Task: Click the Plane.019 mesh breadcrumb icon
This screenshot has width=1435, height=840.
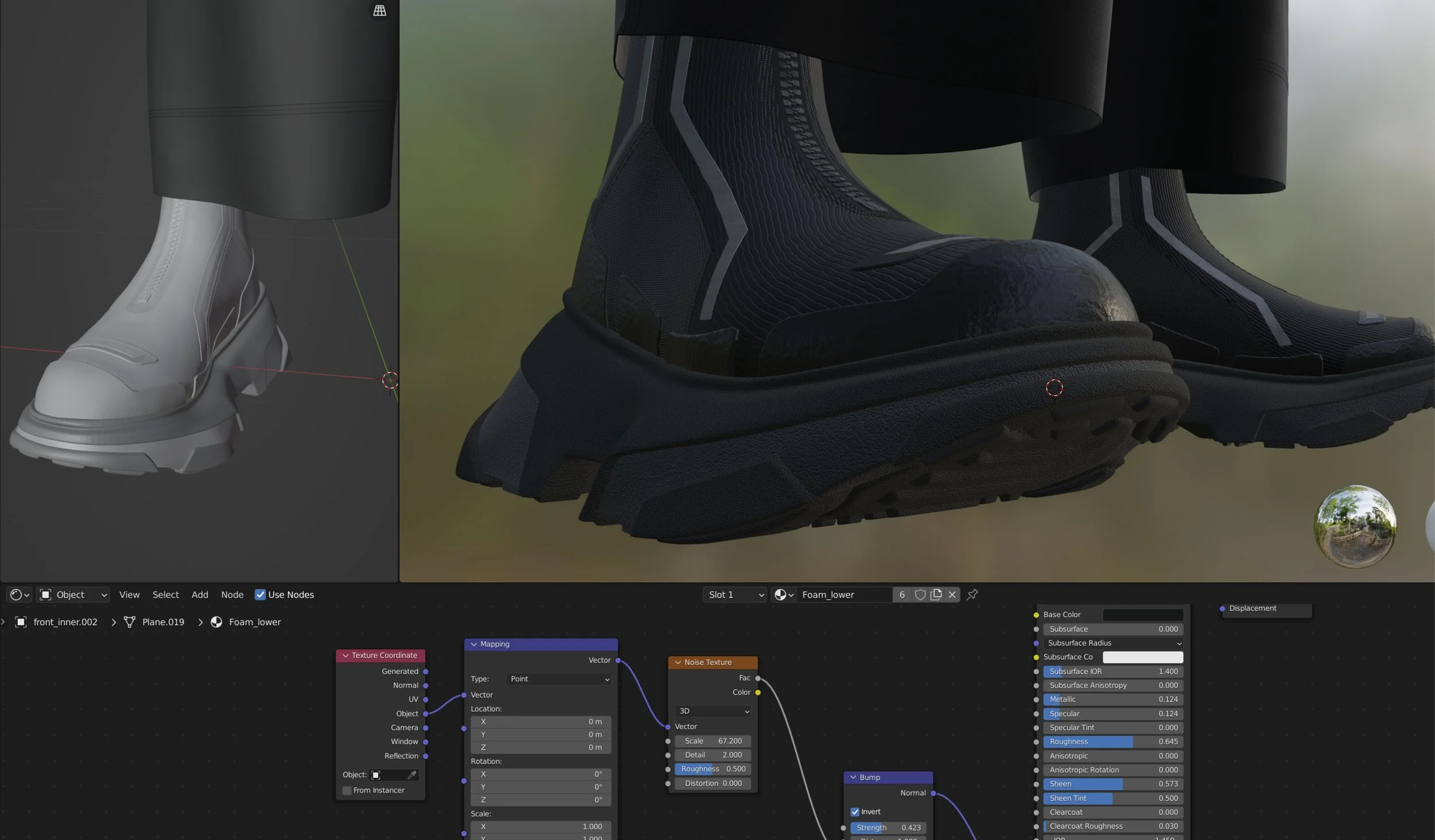Action: pyautogui.click(x=130, y=622)
